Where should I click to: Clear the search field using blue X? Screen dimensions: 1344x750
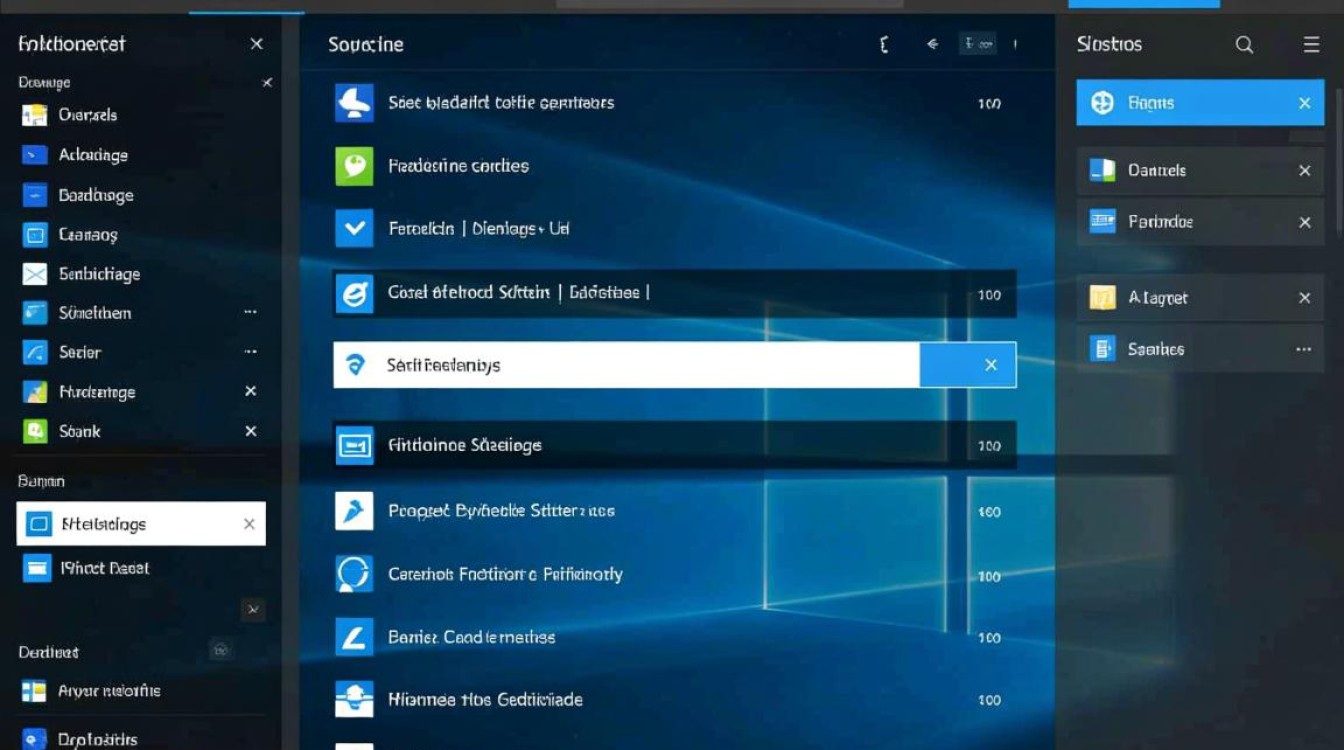pyautogui.click(x=990, y=365)
